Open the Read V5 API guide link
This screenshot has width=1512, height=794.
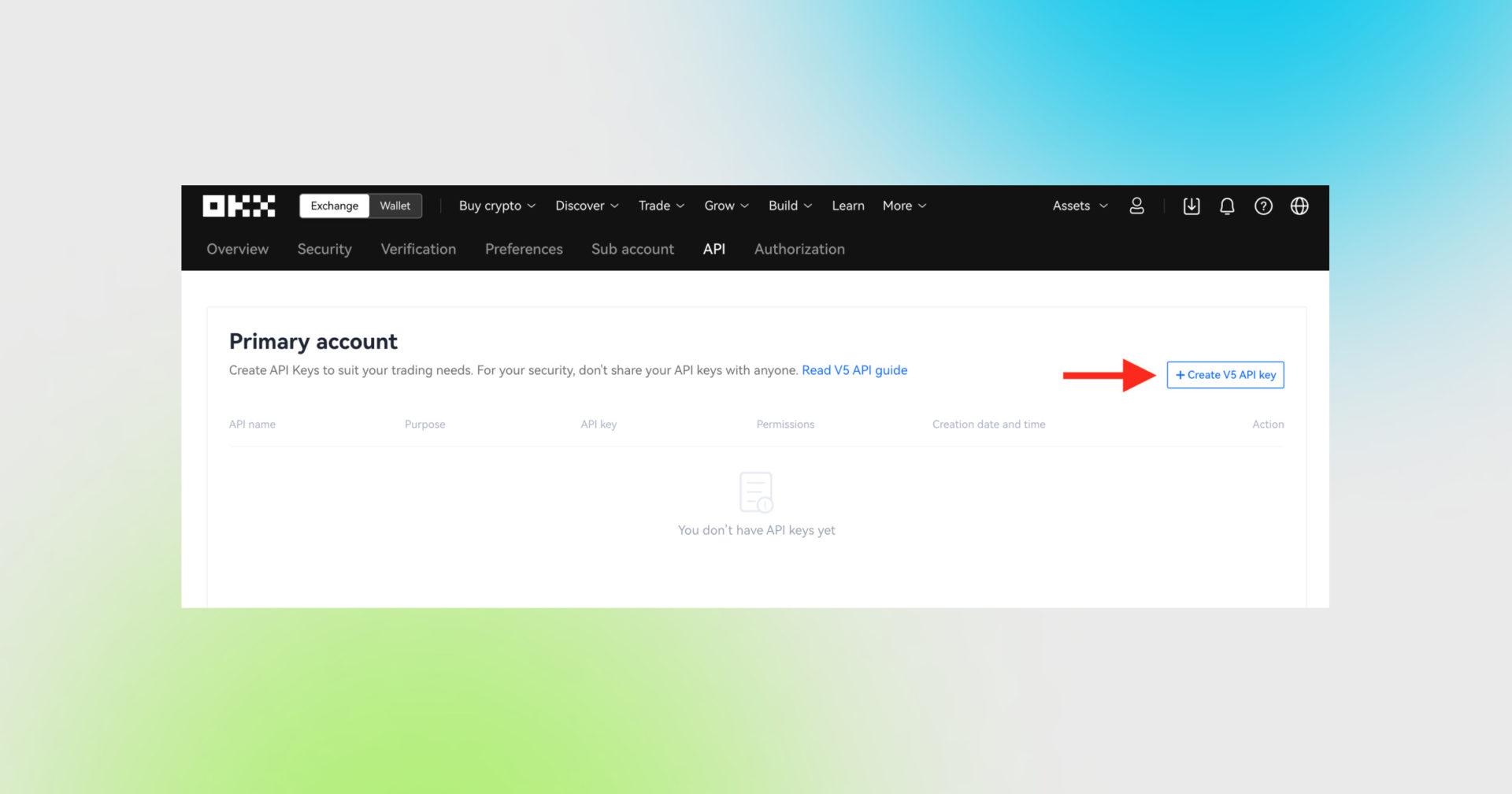click(x=854, y=370)
